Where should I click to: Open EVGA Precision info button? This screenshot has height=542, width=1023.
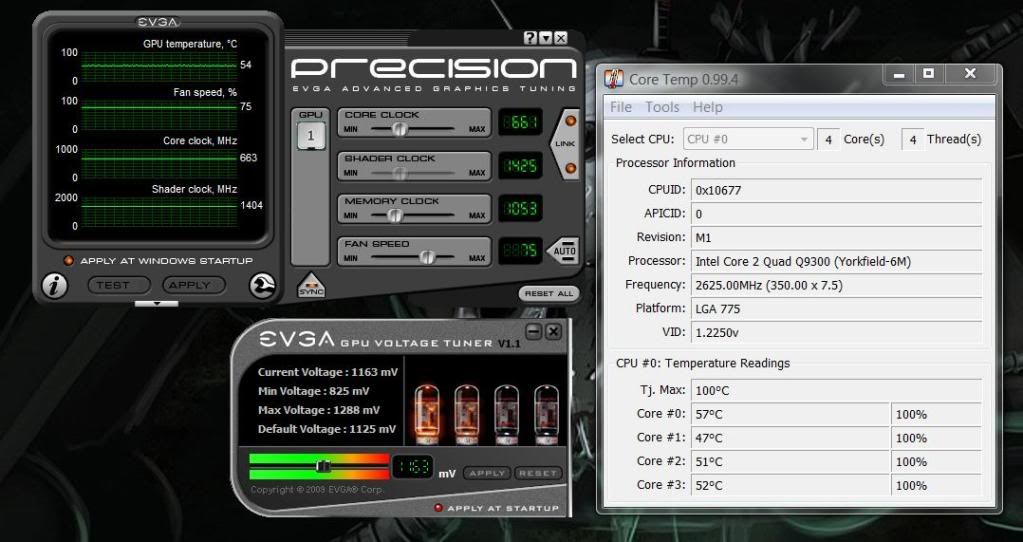tap(54, 285)
